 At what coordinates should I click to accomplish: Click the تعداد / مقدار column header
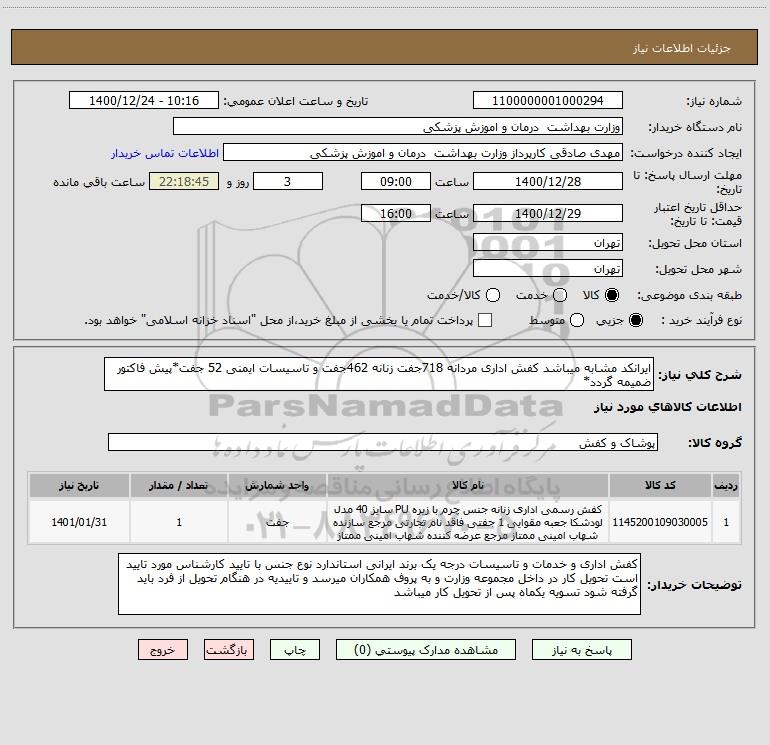(179, 485)
